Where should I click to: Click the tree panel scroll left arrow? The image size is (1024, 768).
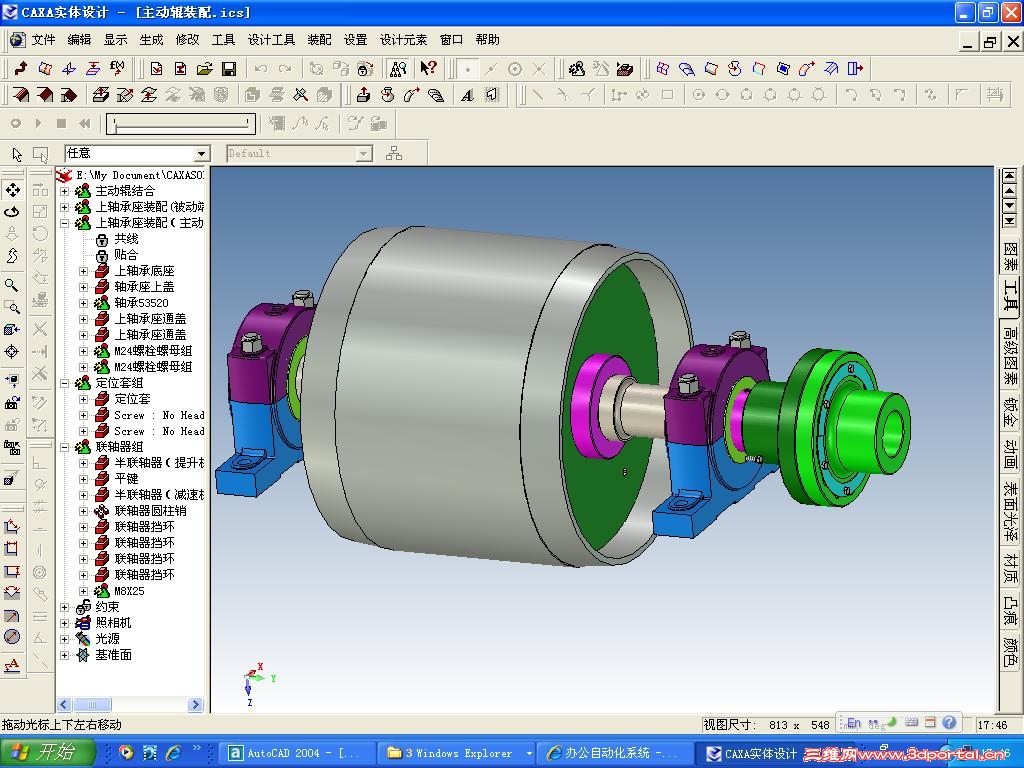pos(63,705)
